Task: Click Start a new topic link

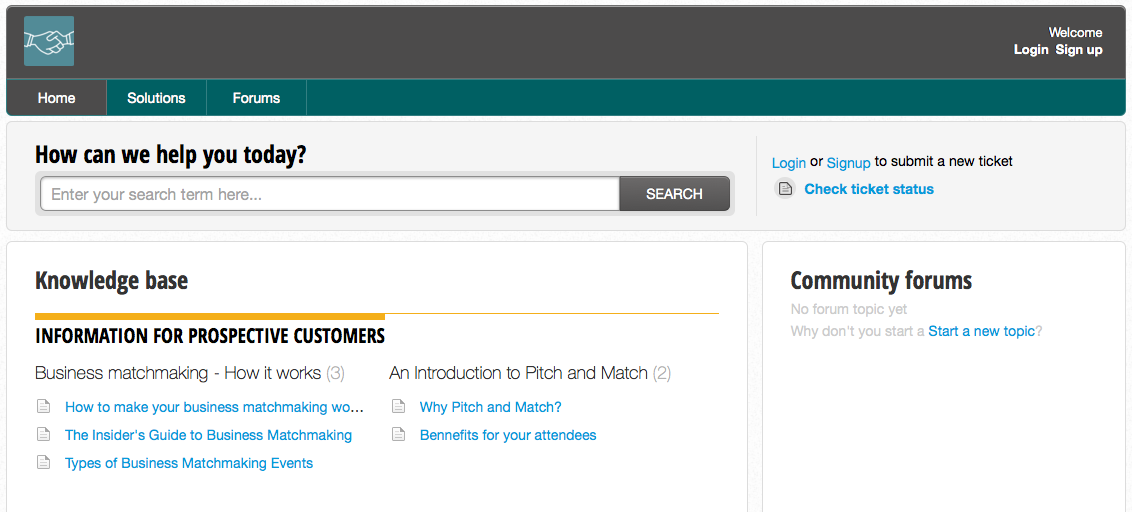Action: point(982,331)
